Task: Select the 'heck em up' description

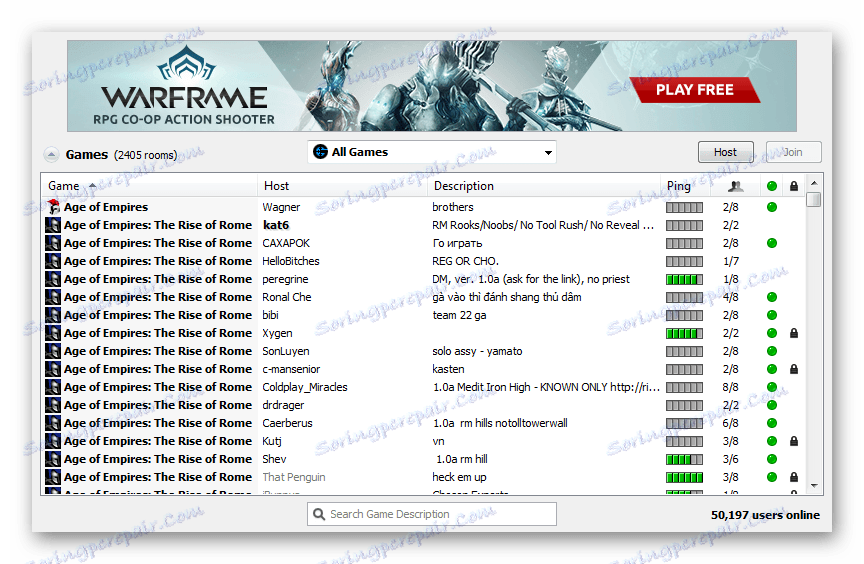Action: tap(459, 477)
